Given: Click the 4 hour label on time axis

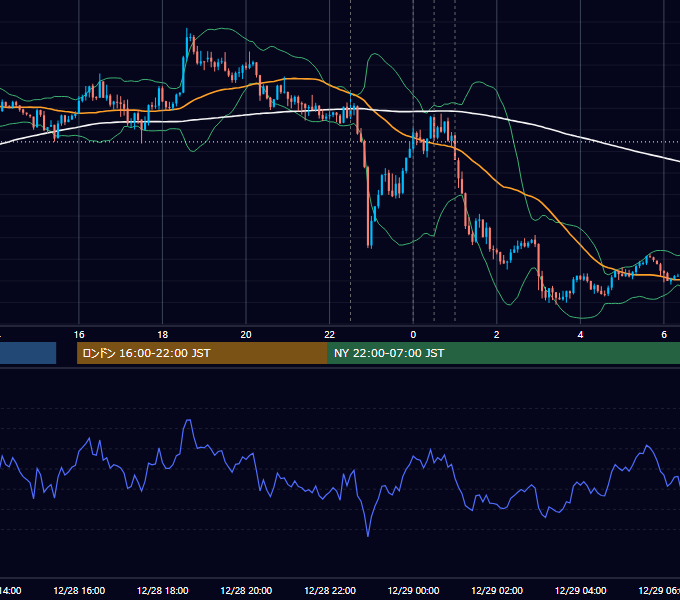Looking at the screenshot, I should (x=580, y=335).
